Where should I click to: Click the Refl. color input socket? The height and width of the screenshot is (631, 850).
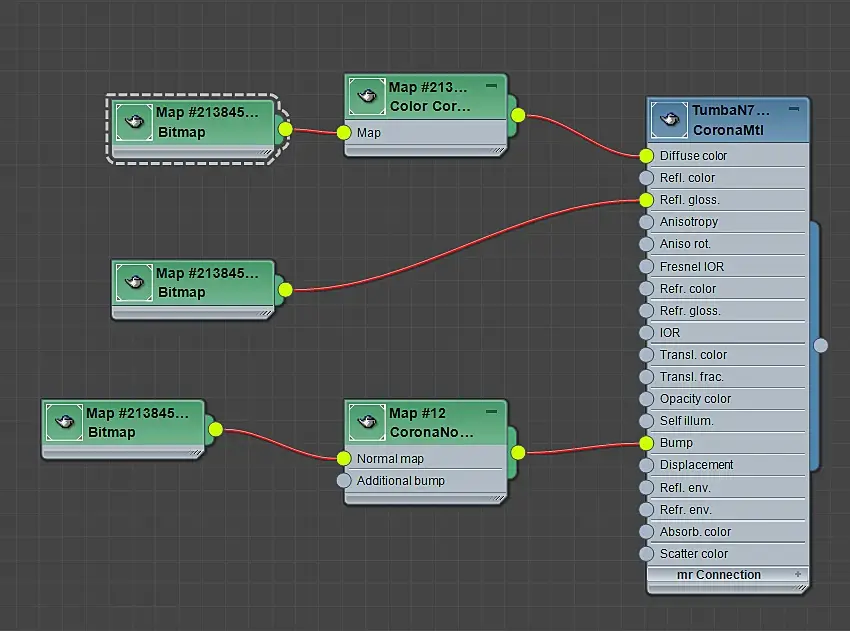pyautogui.click(x=646, y=178)
